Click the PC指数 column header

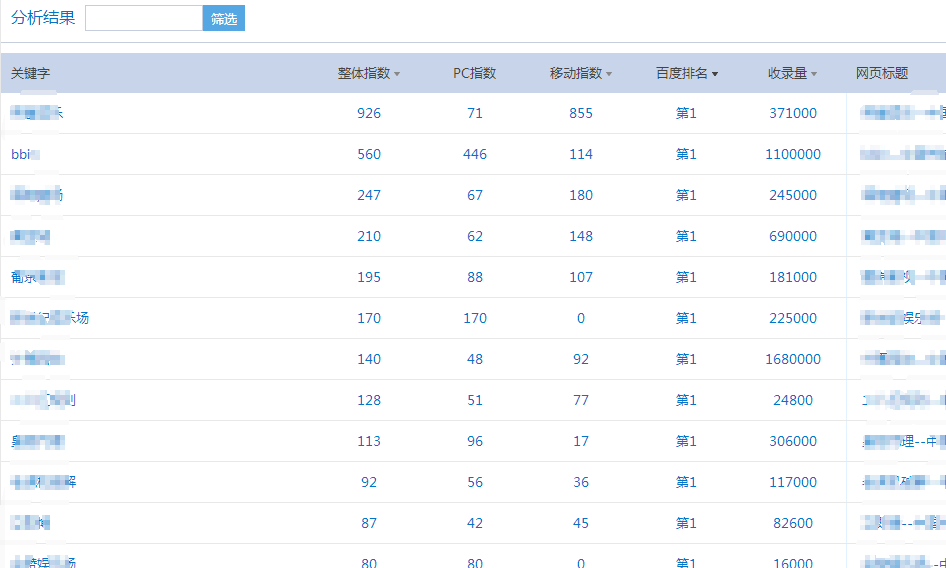tap(474, 73)
